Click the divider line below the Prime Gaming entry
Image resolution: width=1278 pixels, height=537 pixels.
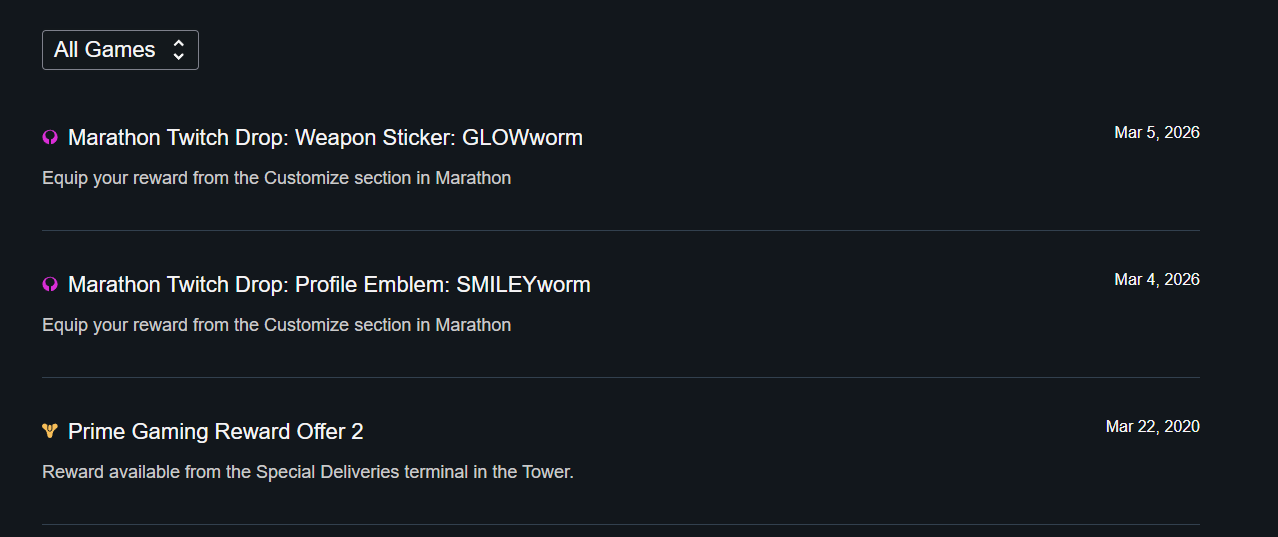coord(620,524)
